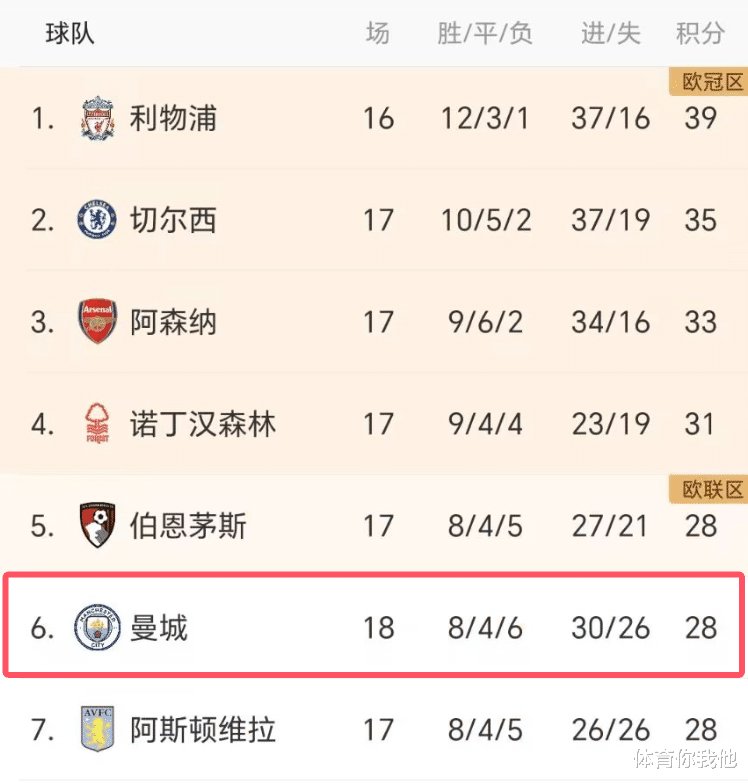This screenshot has width=748, height=783.
Task: Click the Chelsea club crest
Action: (x=97, y=220)
